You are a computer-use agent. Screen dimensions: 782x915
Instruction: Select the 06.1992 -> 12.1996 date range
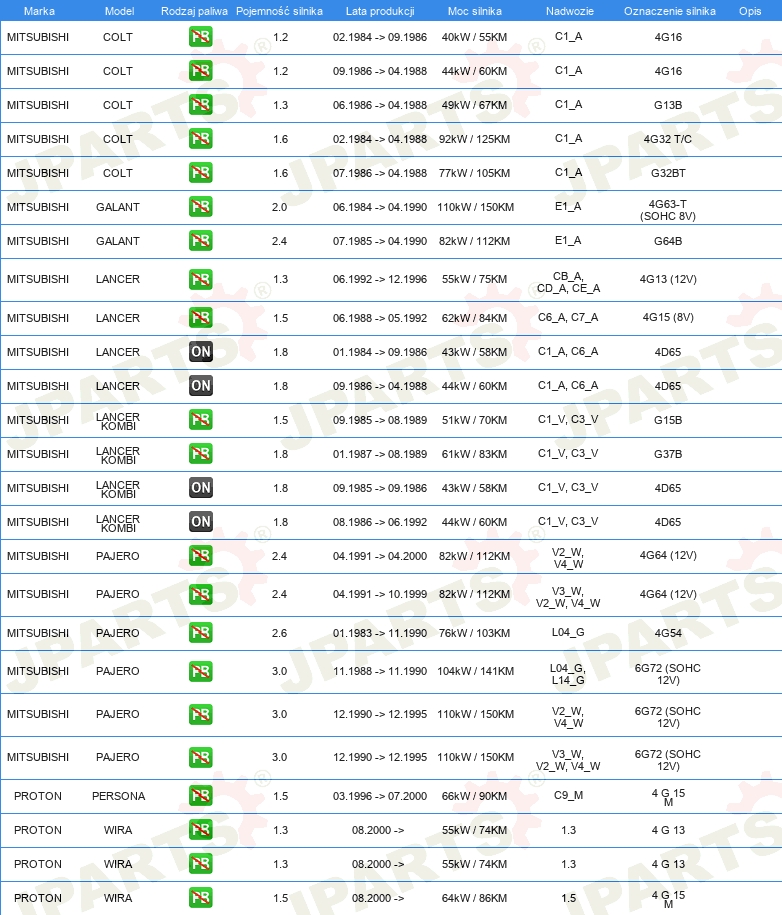pos(380,280)
